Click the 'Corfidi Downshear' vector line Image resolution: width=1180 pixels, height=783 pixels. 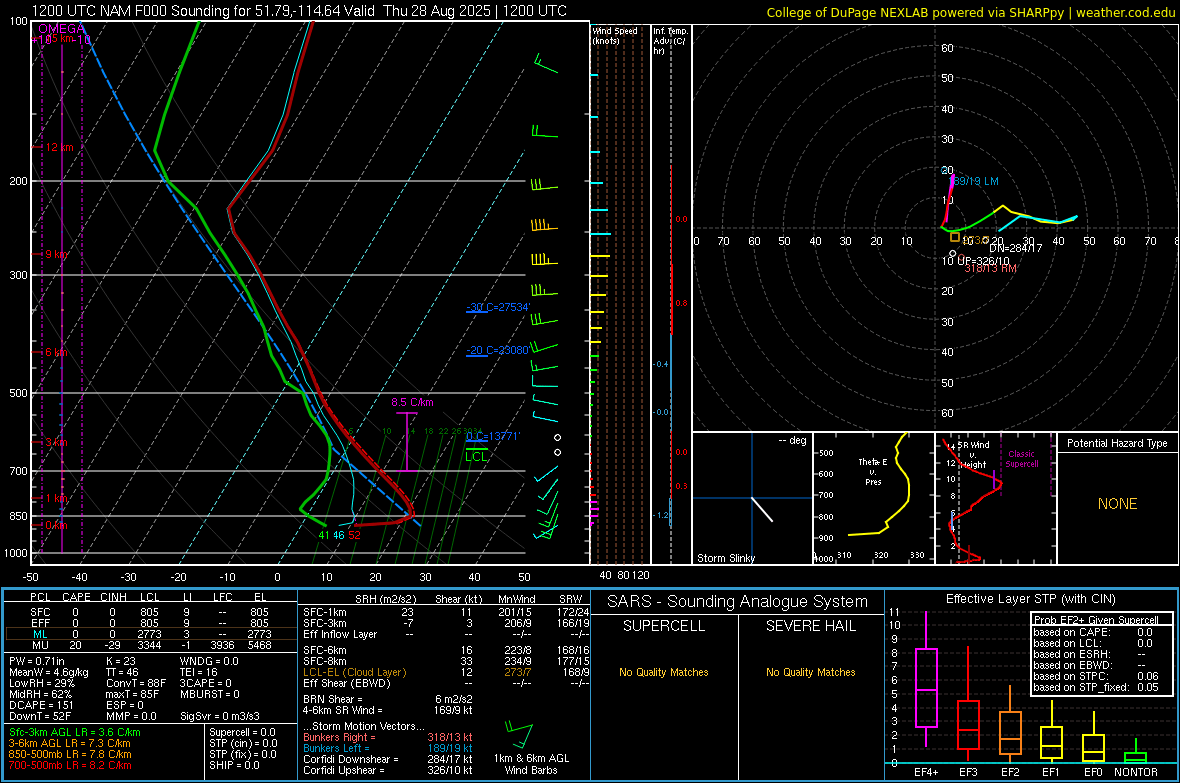[x=388, y=759]
